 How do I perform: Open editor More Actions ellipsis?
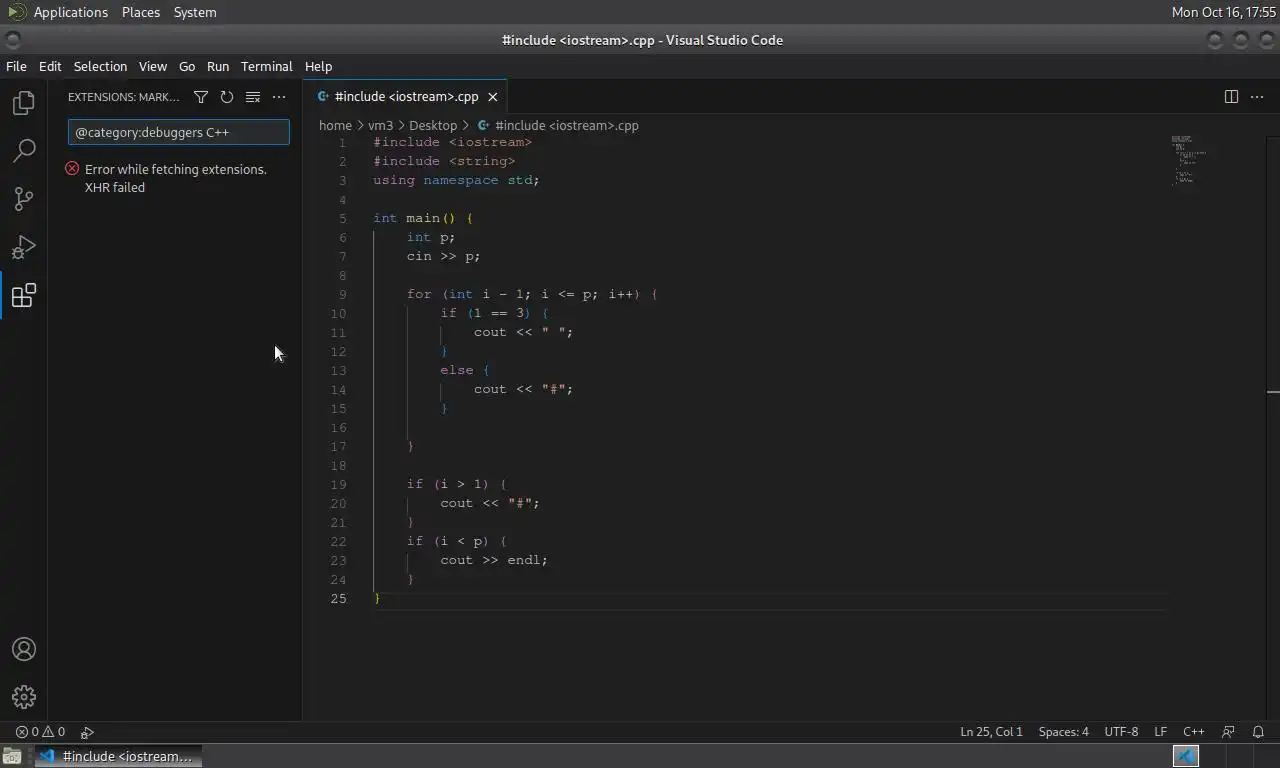[1257, 97]
